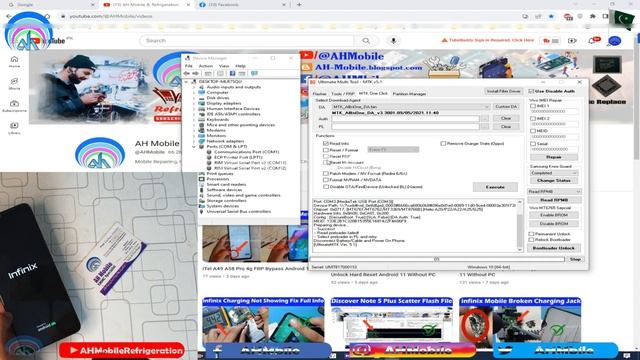Enable Remove Orange State (Oppo) checkbox
This screenshot has height=360, width=640.
point(443,144)
